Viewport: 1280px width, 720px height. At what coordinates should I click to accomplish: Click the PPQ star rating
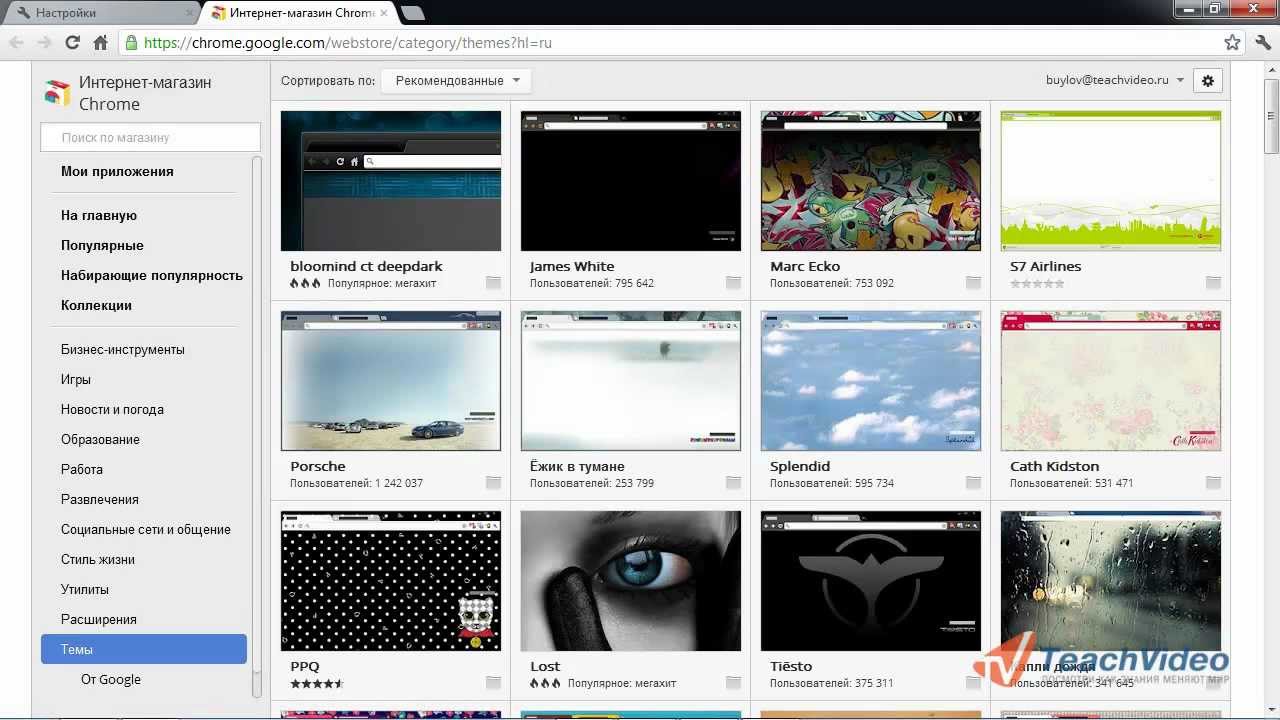click(317, 684)
